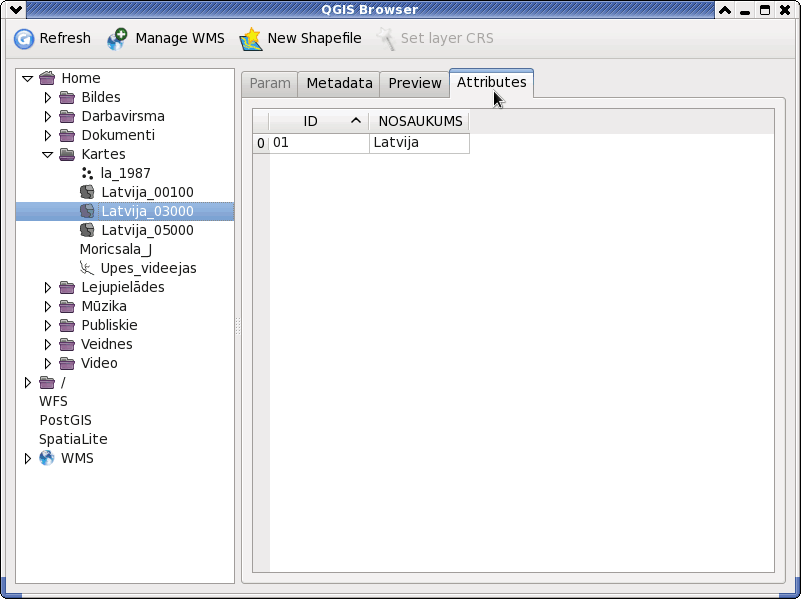
Task: Click the NOSAUKUMS column header
Action: point(419,122)
